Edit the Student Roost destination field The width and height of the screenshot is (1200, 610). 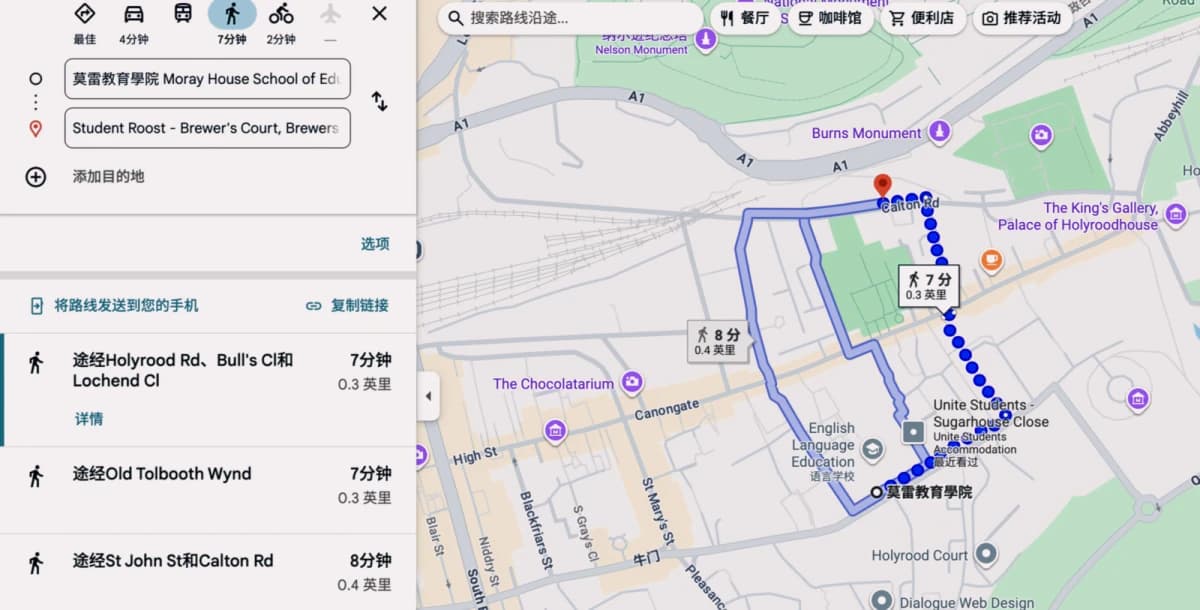click(x=207, y=128)
